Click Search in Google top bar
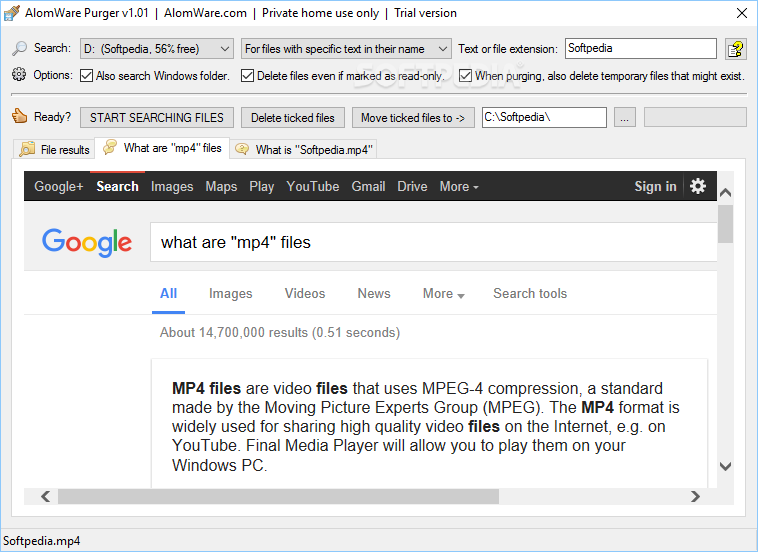This screenshot has width=758, height=552. (x=117, y=187)
